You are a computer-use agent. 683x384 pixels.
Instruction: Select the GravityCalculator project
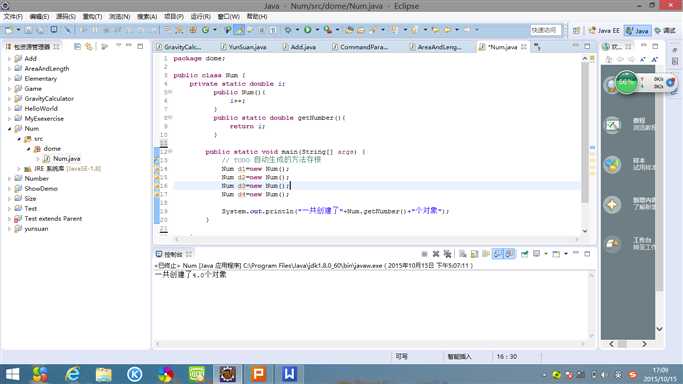49,99
